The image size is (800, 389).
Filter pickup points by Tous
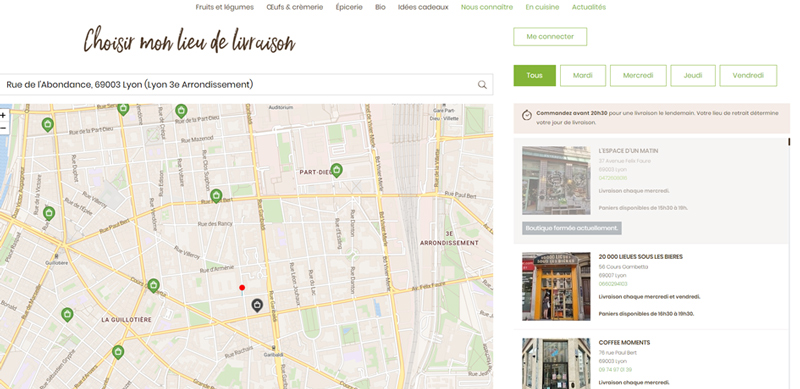[x=534, y=76]
